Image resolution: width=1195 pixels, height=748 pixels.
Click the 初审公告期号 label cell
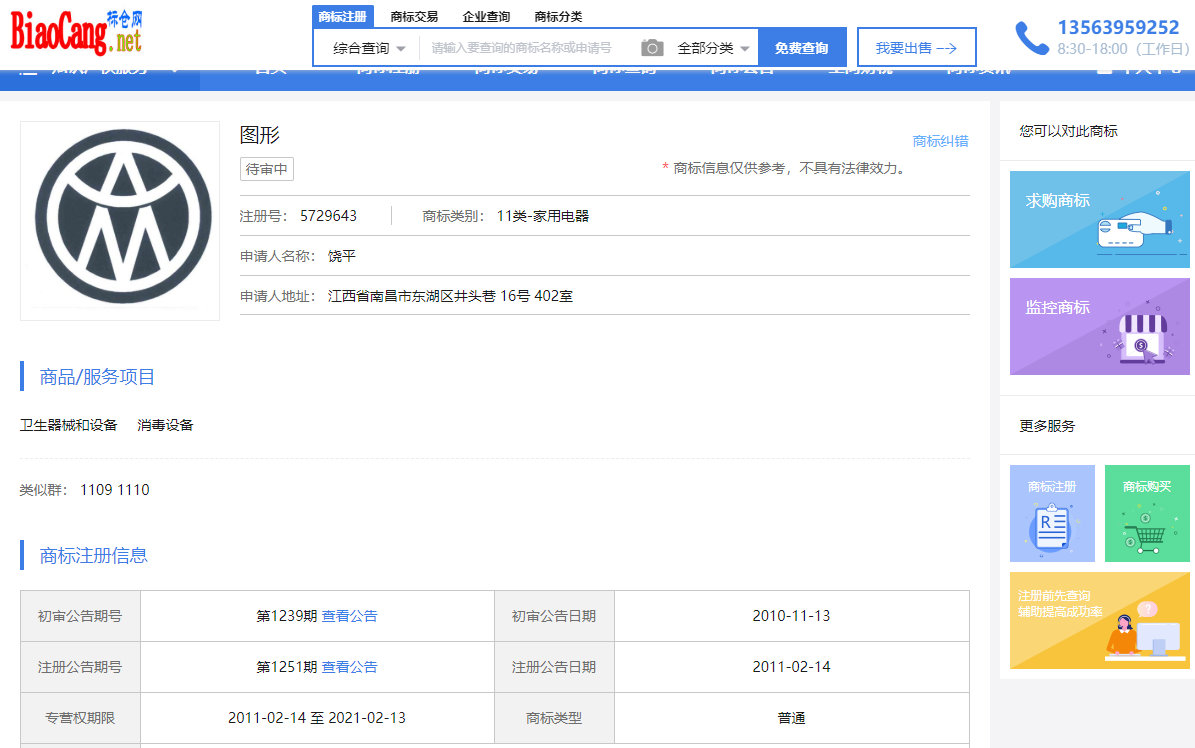tap(80, 616)
